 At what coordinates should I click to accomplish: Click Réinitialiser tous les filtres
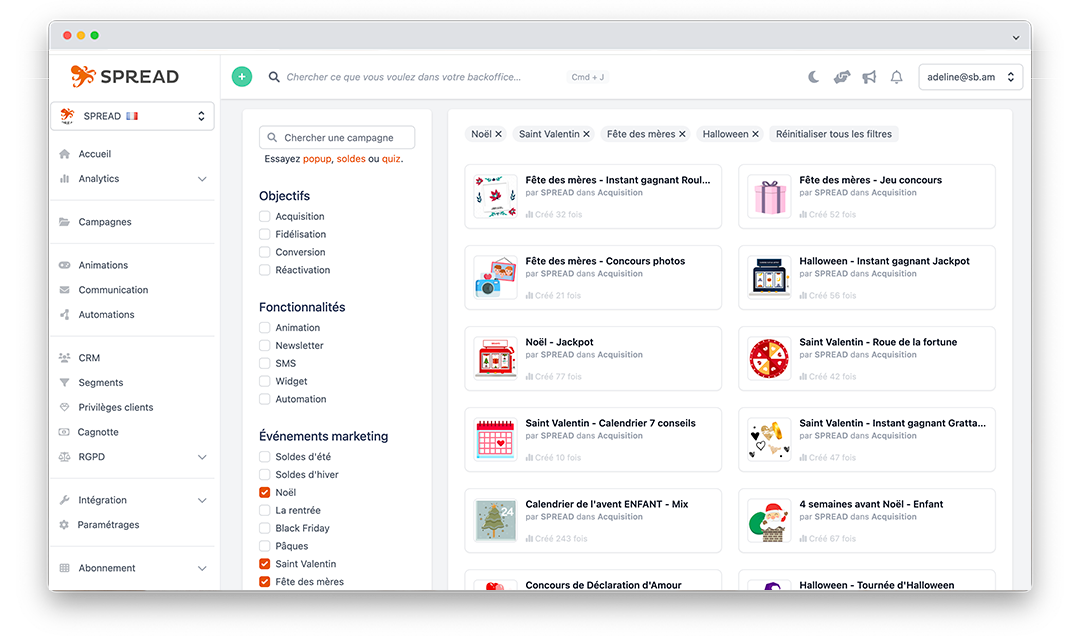(x=832, y=132)
